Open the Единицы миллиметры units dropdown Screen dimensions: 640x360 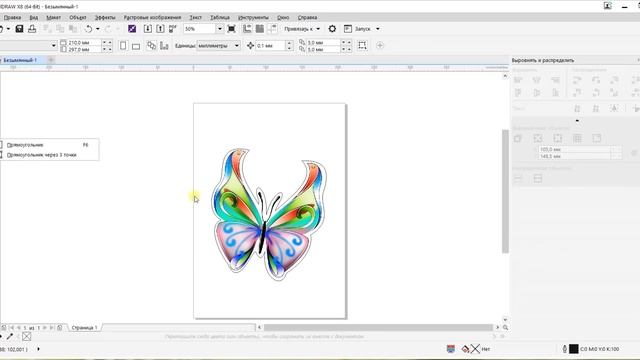point(218,46)
